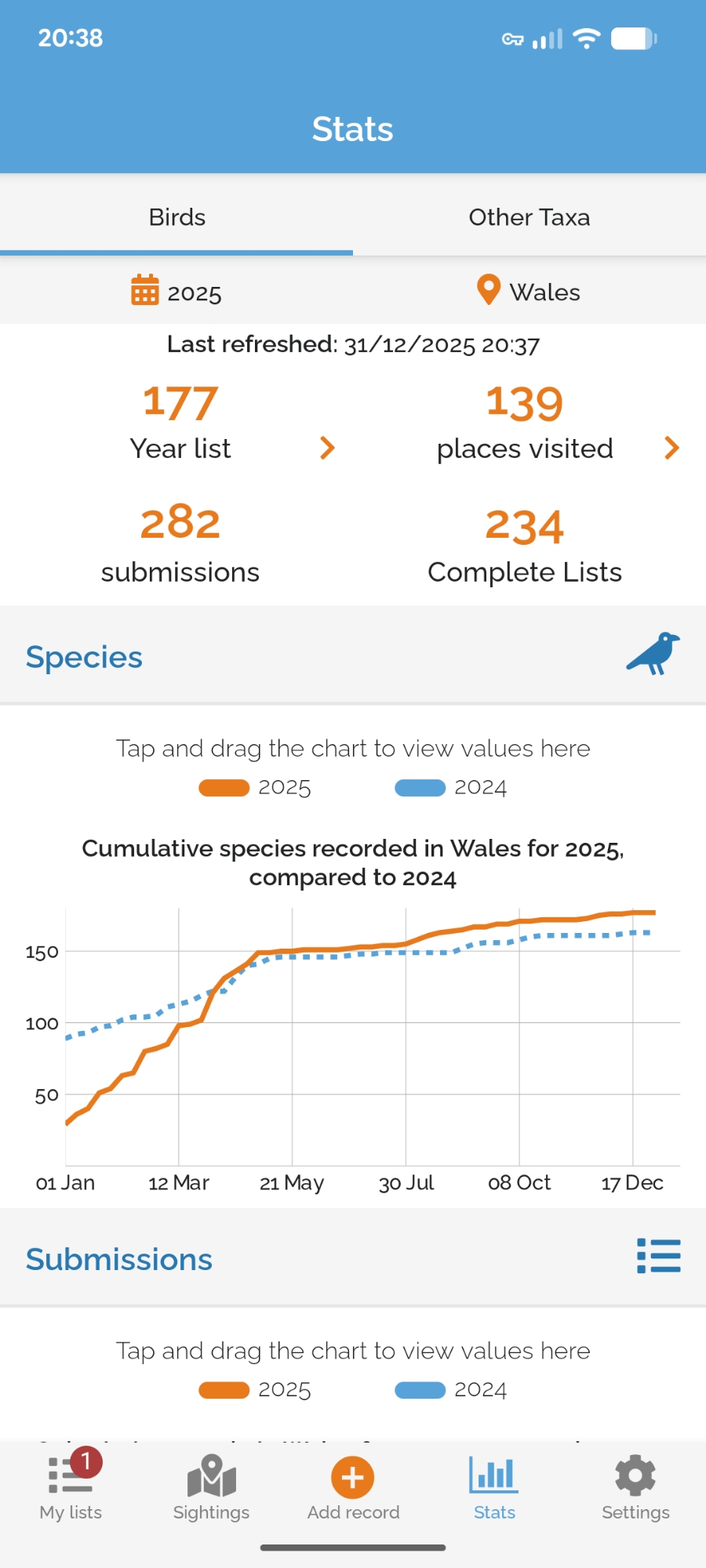Go to Sightings map icon
This screenshot has height=1568, width=706.
coord(211,1477)
